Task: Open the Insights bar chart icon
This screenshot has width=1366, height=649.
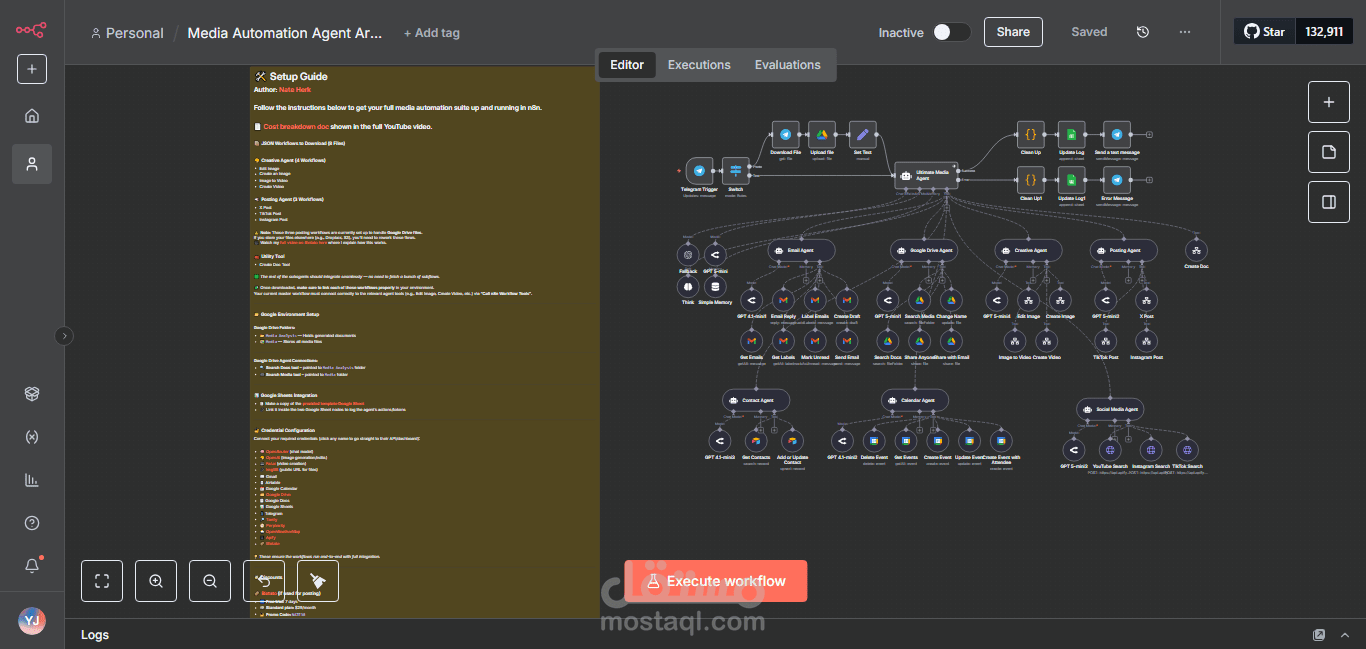Action: pos(32,480)
